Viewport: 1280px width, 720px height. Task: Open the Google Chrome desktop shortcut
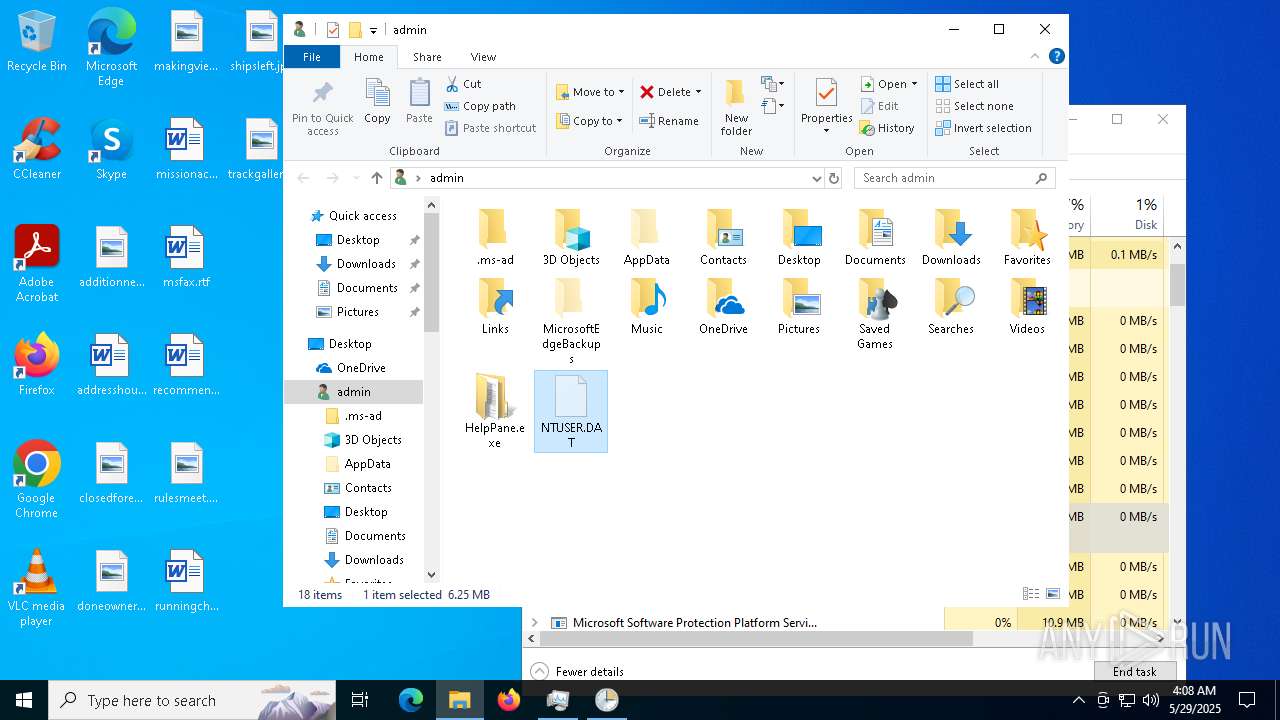[37, 480]
